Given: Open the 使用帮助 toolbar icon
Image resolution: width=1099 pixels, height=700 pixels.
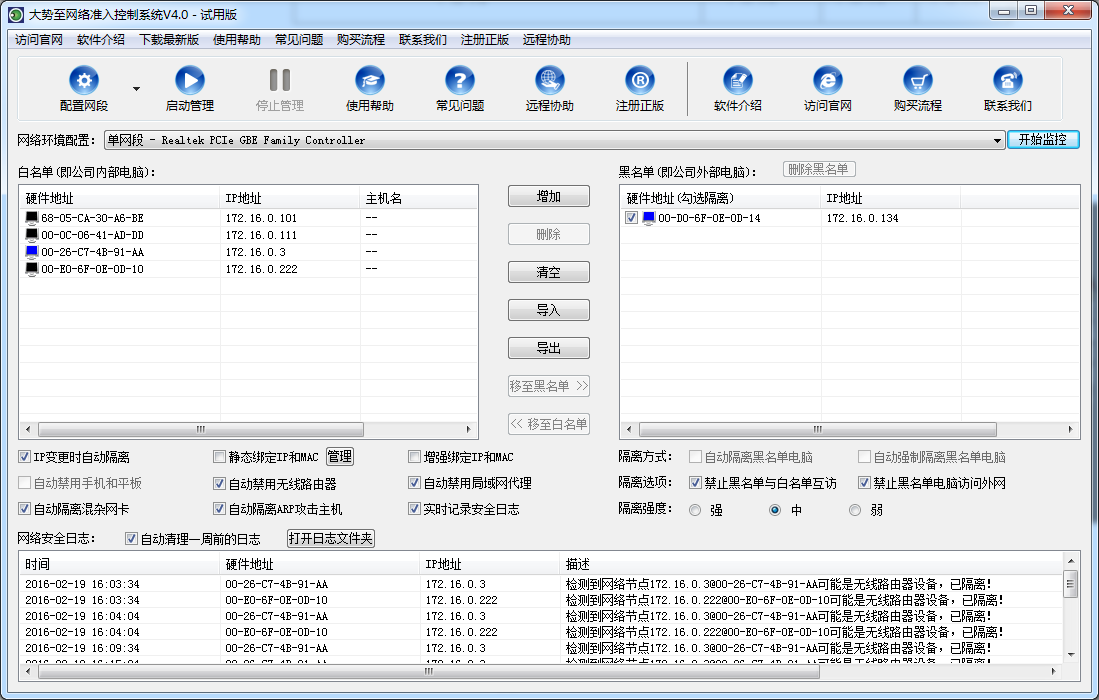Looking at the screenshot, I should 369,81.
